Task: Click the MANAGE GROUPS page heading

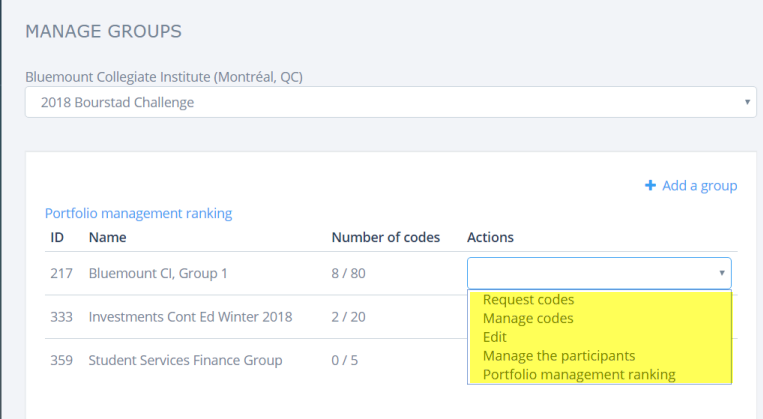Action: tap(103, 31)
